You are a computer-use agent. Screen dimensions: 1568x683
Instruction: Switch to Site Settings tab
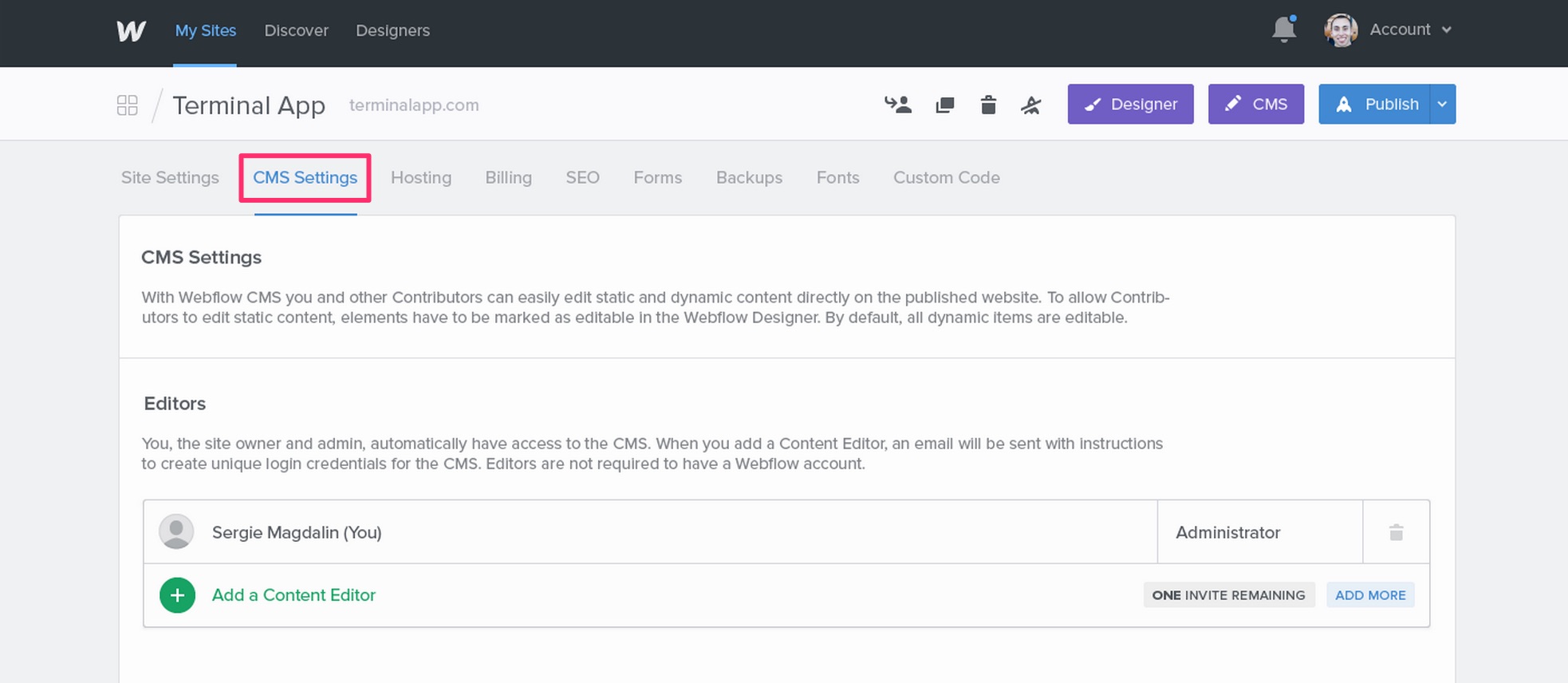tap(170, 177)
